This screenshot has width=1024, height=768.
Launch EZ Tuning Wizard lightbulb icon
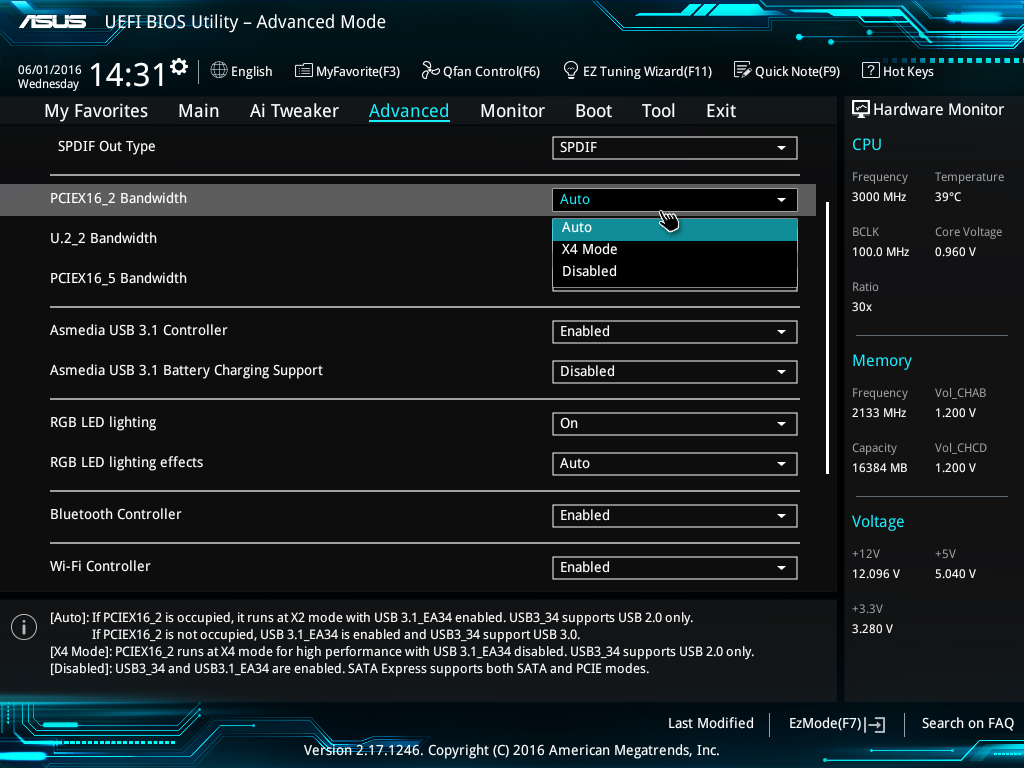(x=571, y=70)
